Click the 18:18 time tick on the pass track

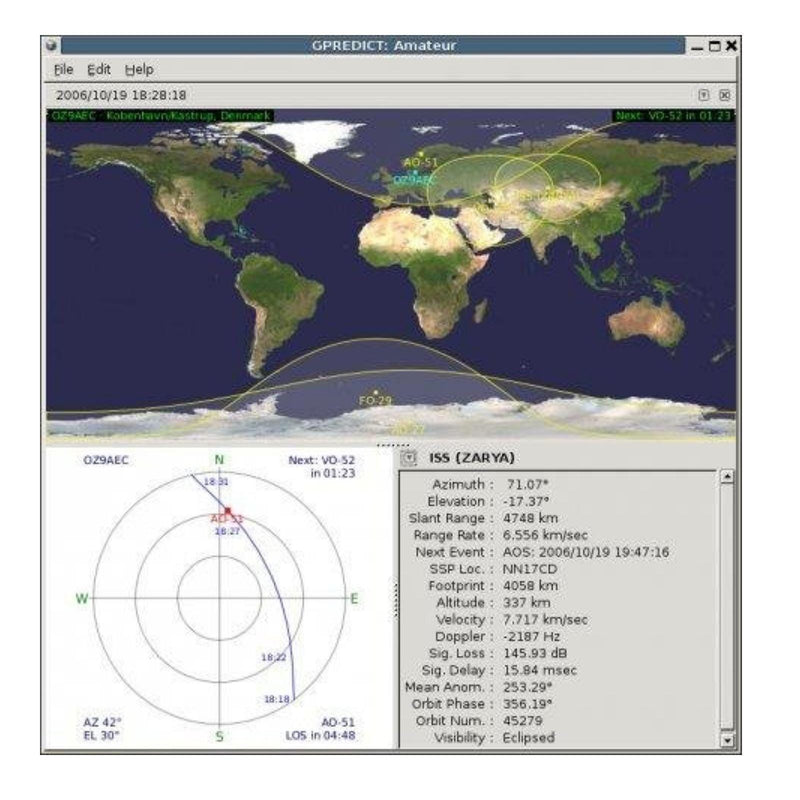[277, 699]
